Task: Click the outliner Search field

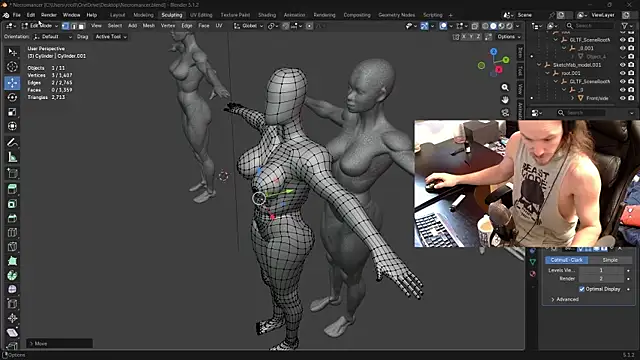Action: pyautogui.click(x=589, y=26)
